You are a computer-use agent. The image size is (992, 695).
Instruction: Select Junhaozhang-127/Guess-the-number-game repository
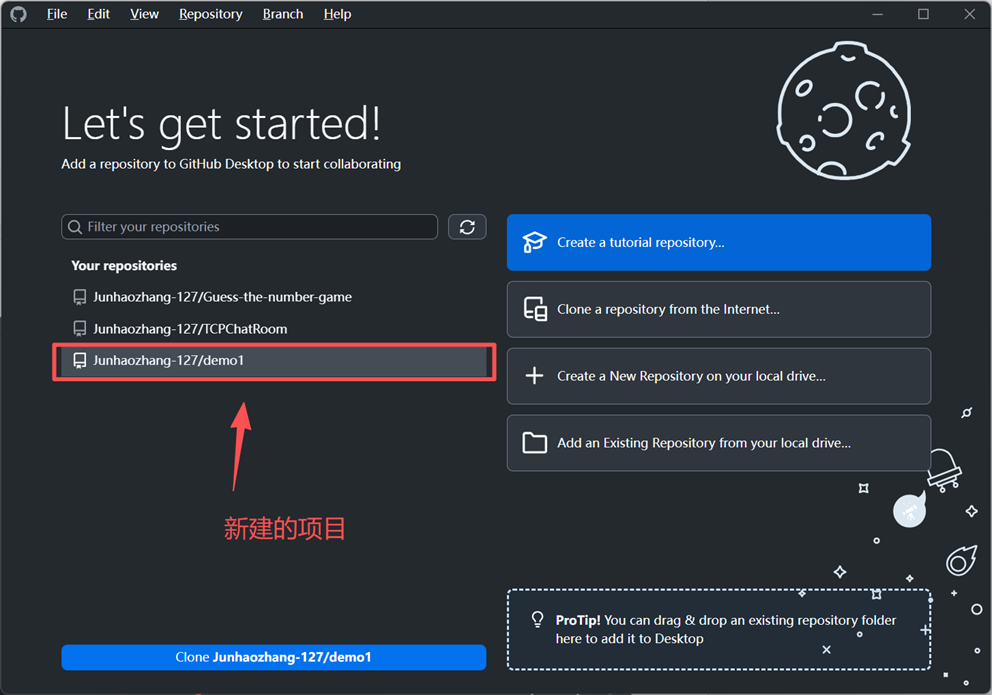pos(273,297)
